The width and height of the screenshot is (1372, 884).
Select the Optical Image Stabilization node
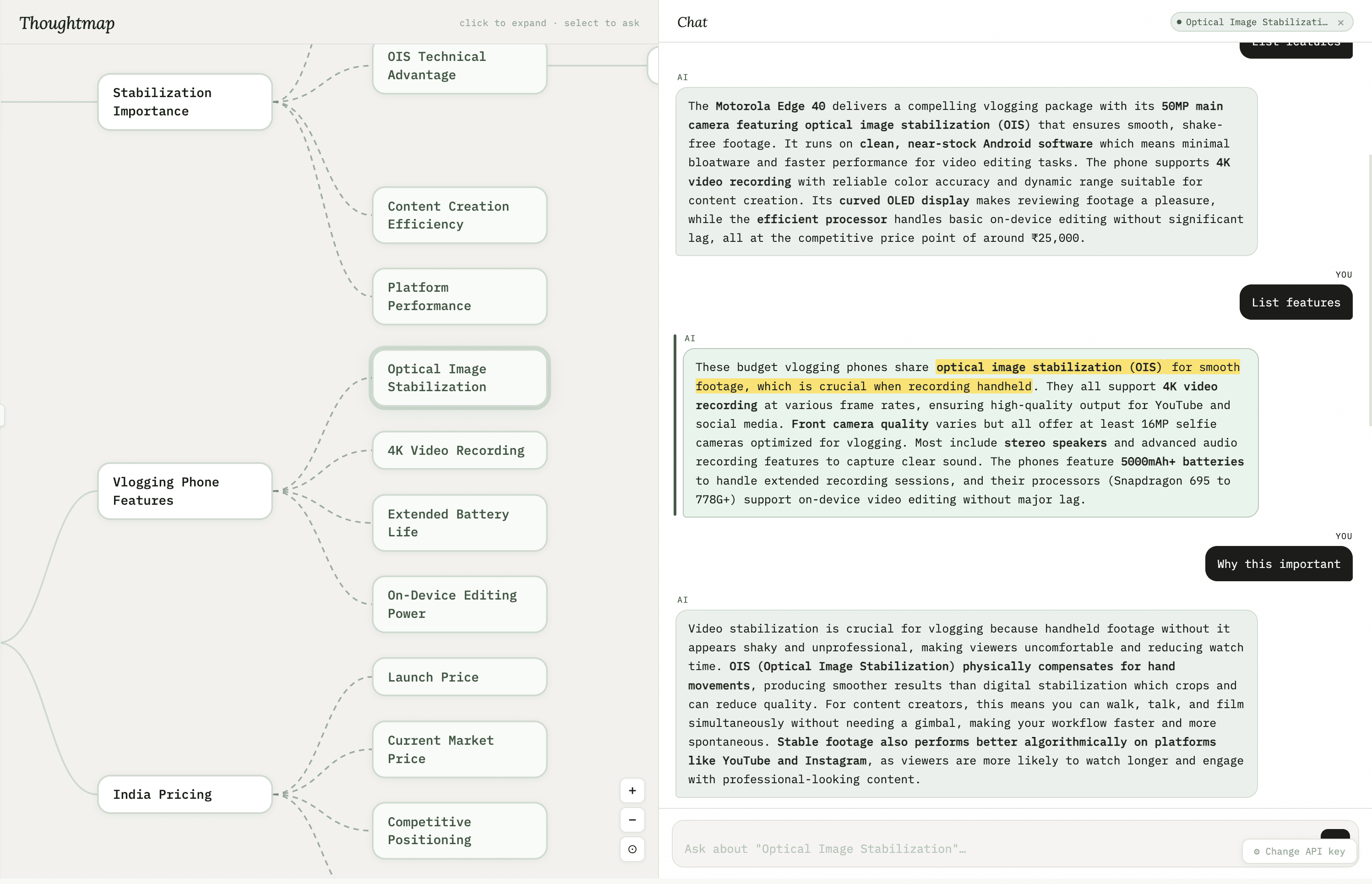tap(459, 378)
